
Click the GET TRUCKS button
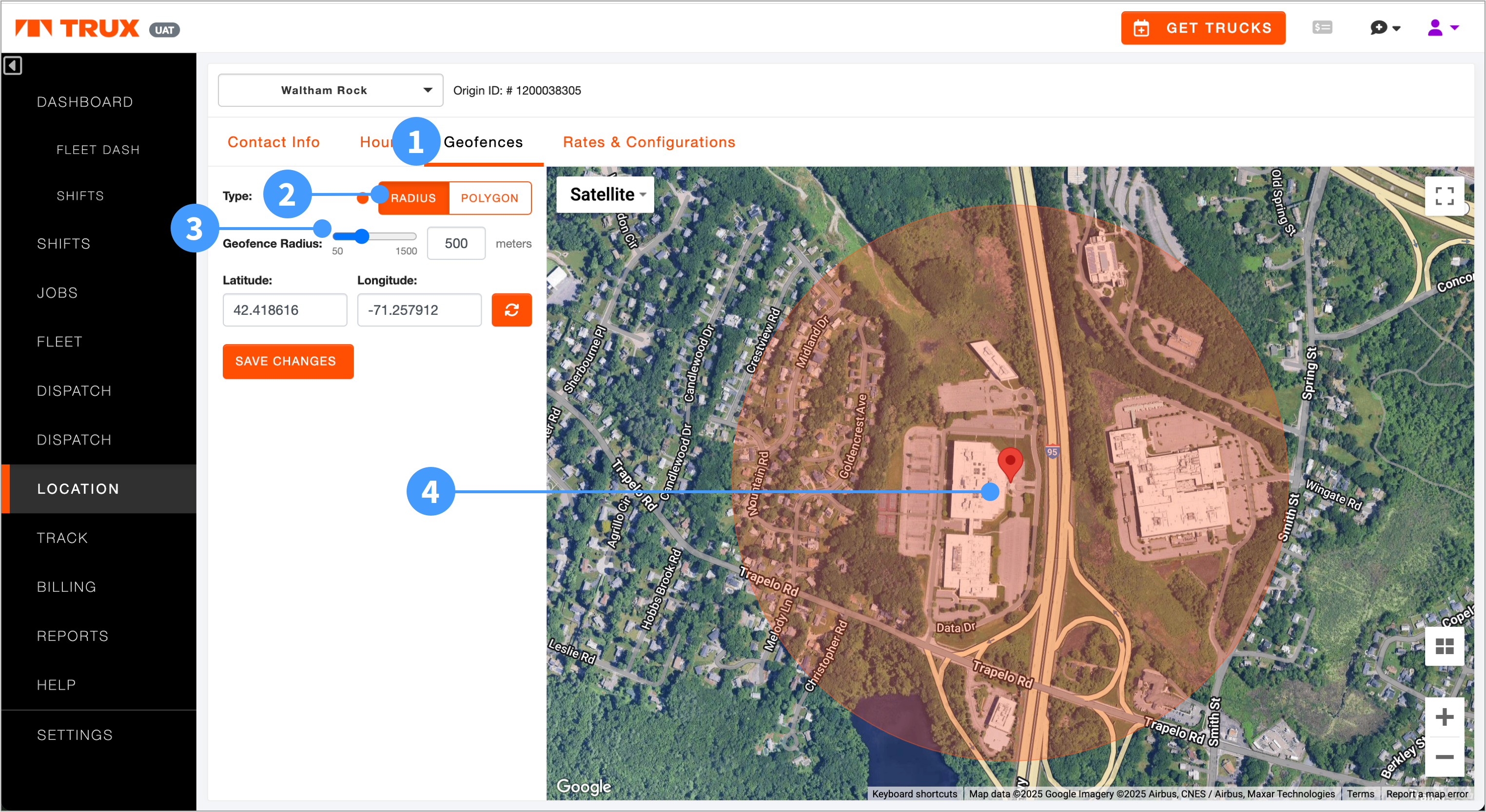coord(1203,28)
